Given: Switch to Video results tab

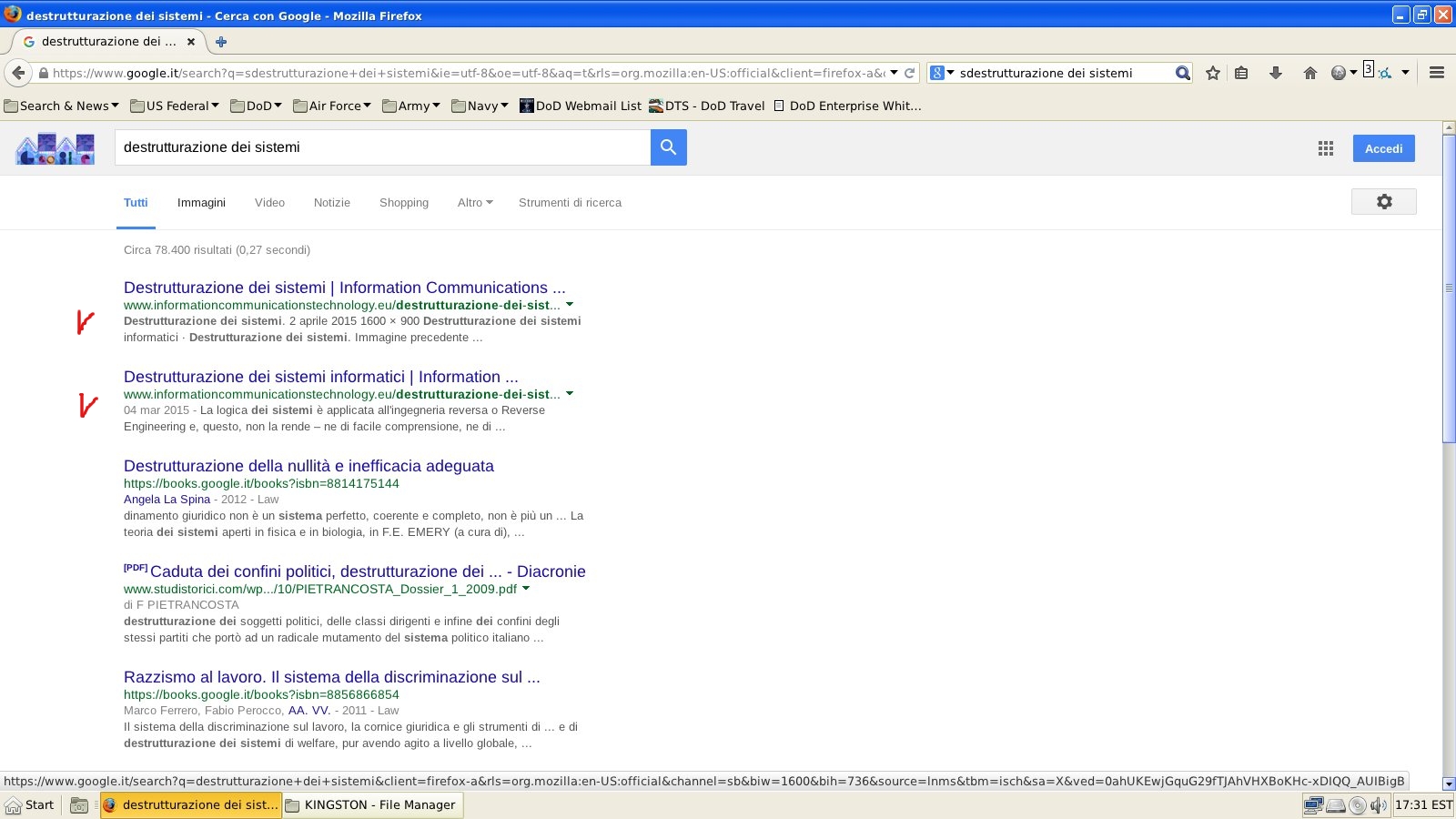Looking at the screenshot, I should (x=269, y=202).
